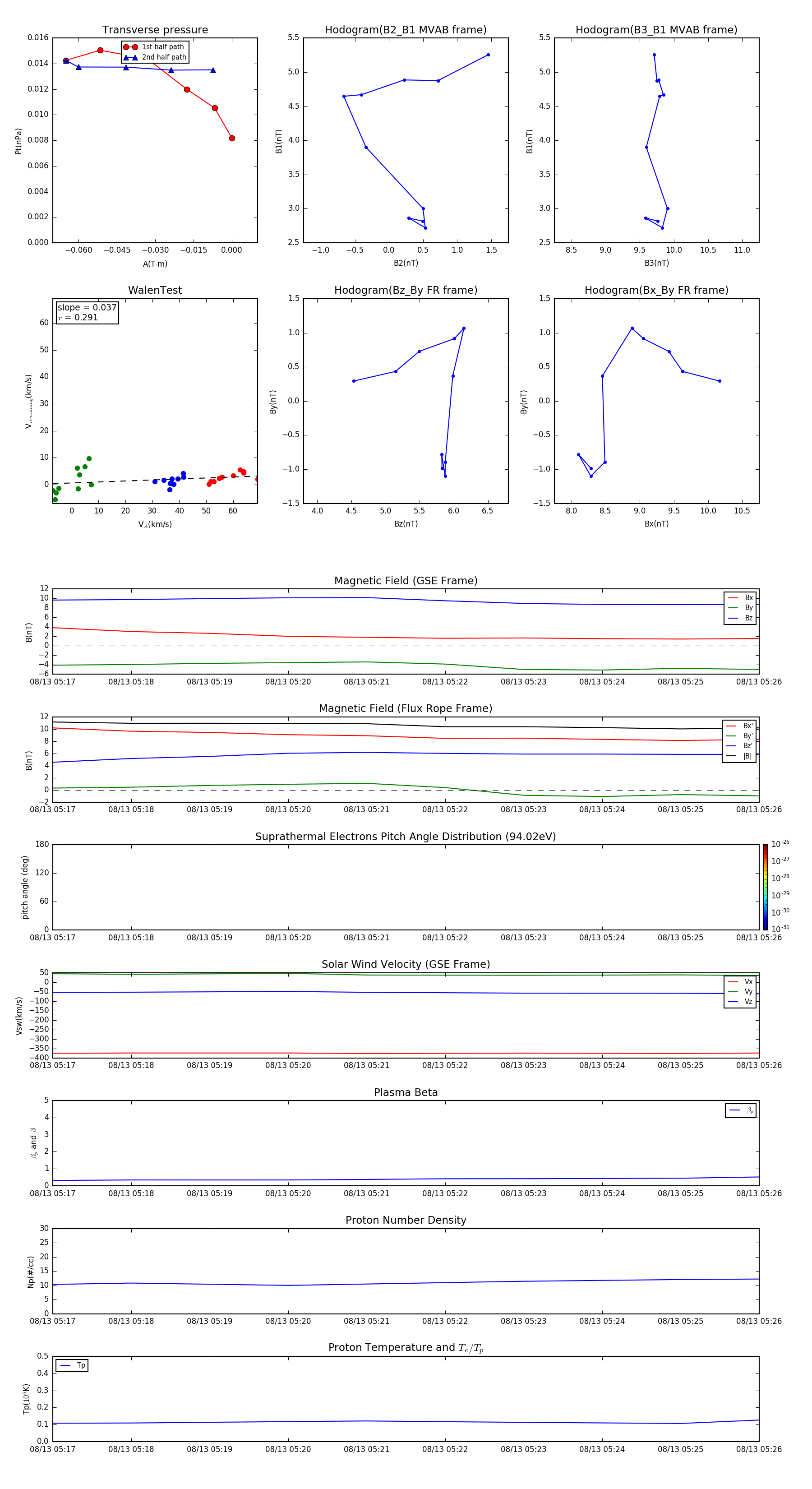Click the beta_p legend in Plasma Beta plot
This screenshot has width=812, height=1489.
click(741, 1110)
